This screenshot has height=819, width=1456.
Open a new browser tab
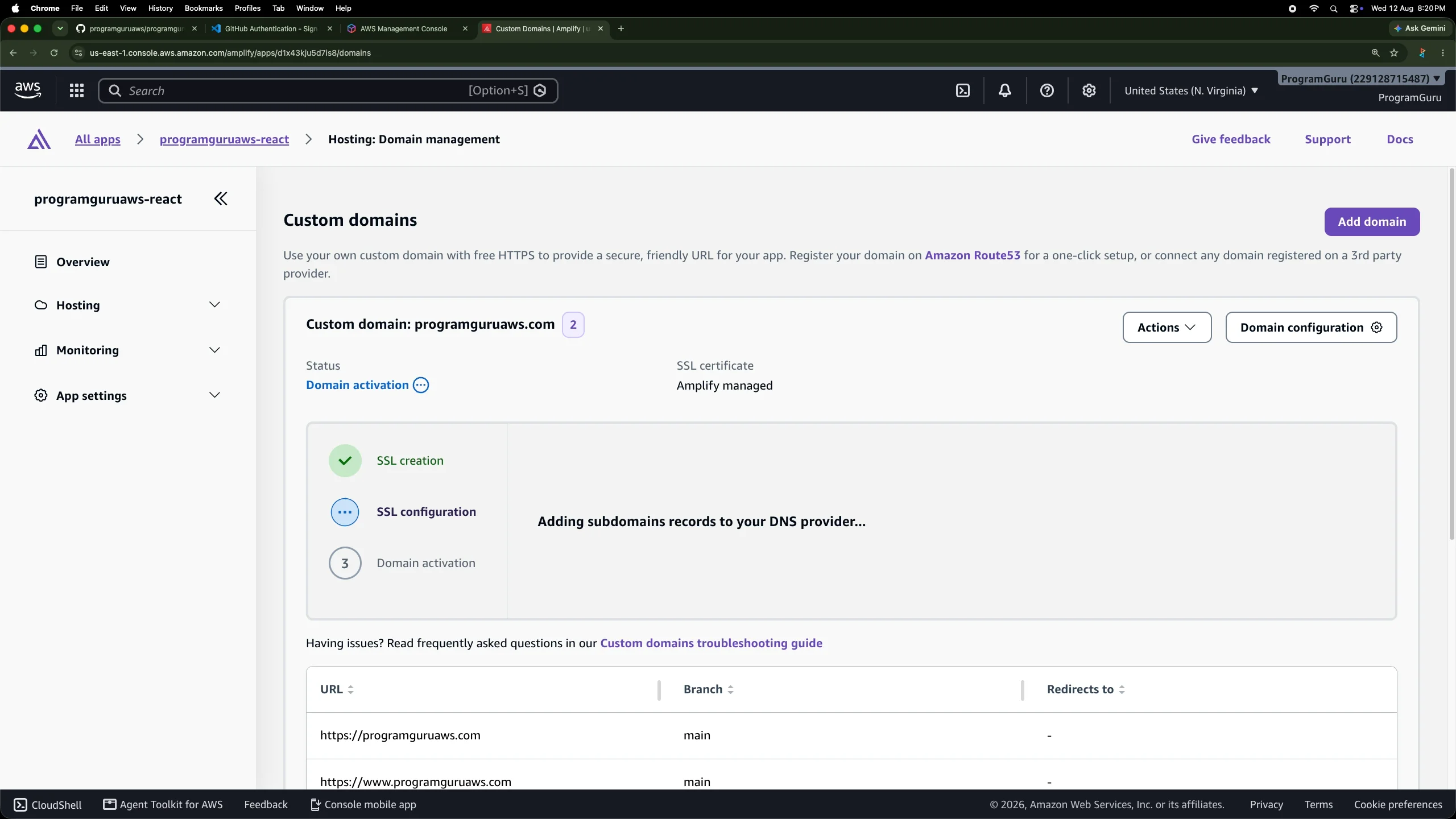coord(621,28)
